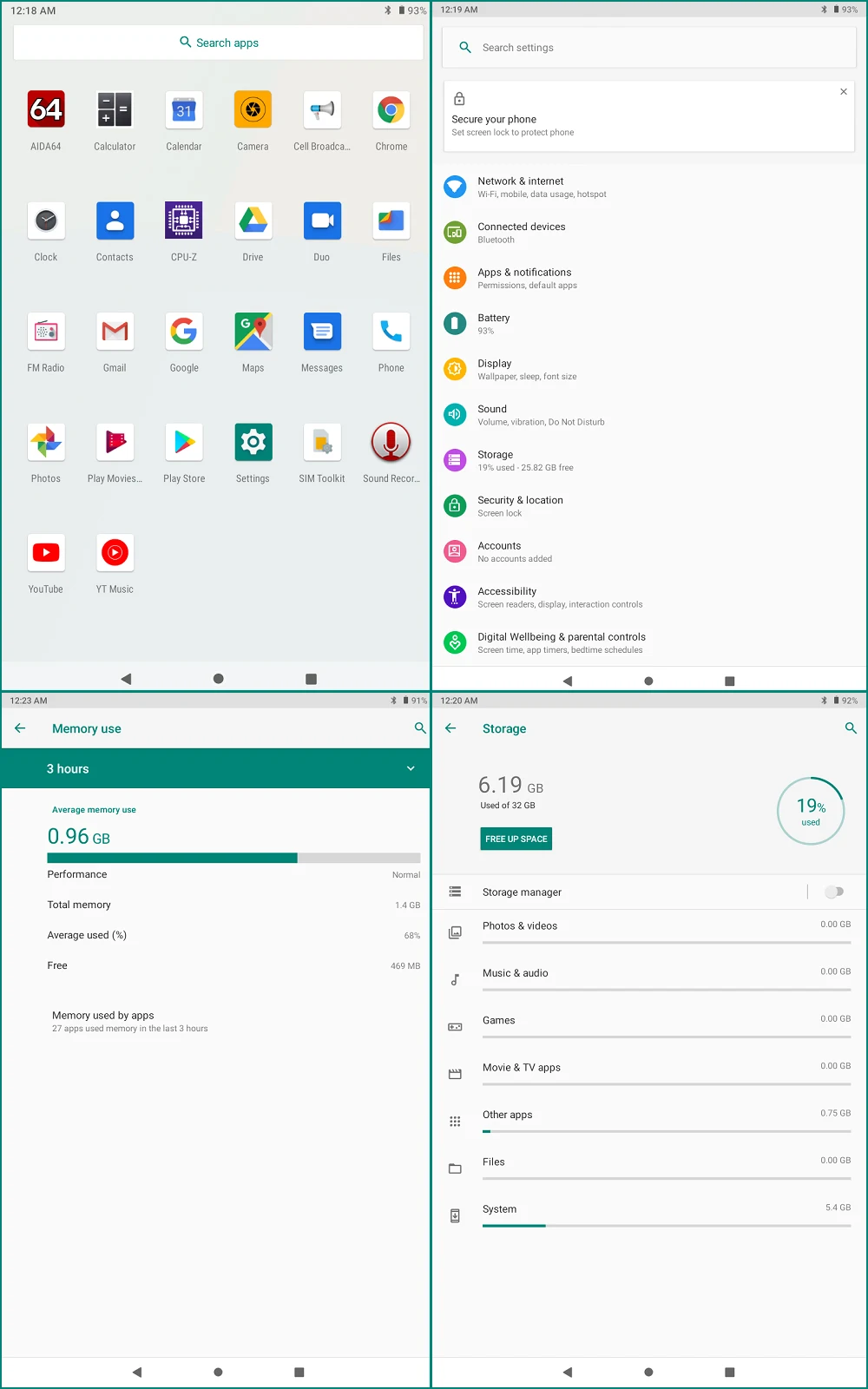Screen dimensions: 868x1389
Task: Open Games storage category
Action: pyautogui.click(x=649, y=1027)
